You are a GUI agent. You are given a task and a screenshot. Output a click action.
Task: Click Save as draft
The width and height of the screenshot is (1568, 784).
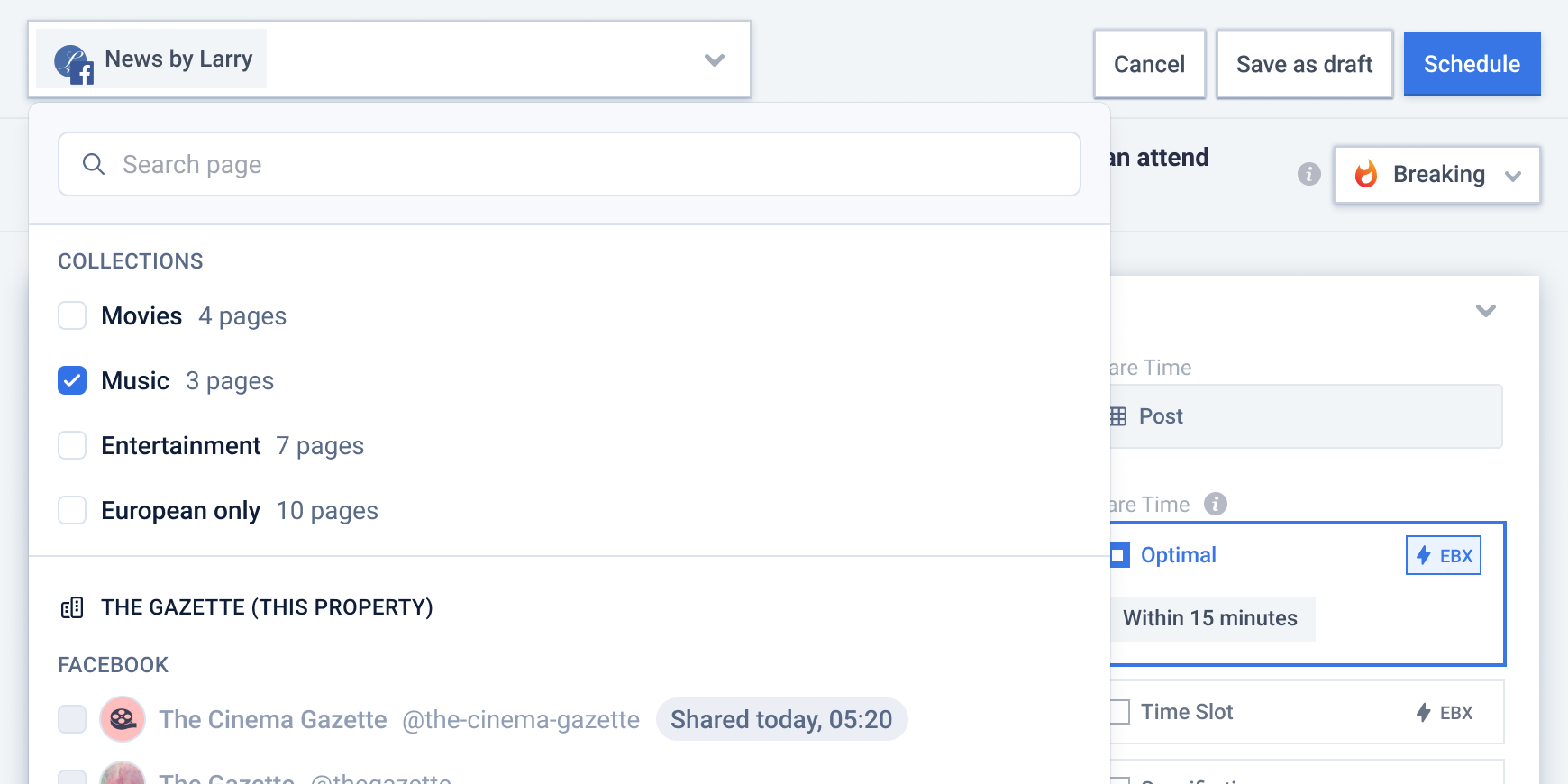click(1304, 64)
